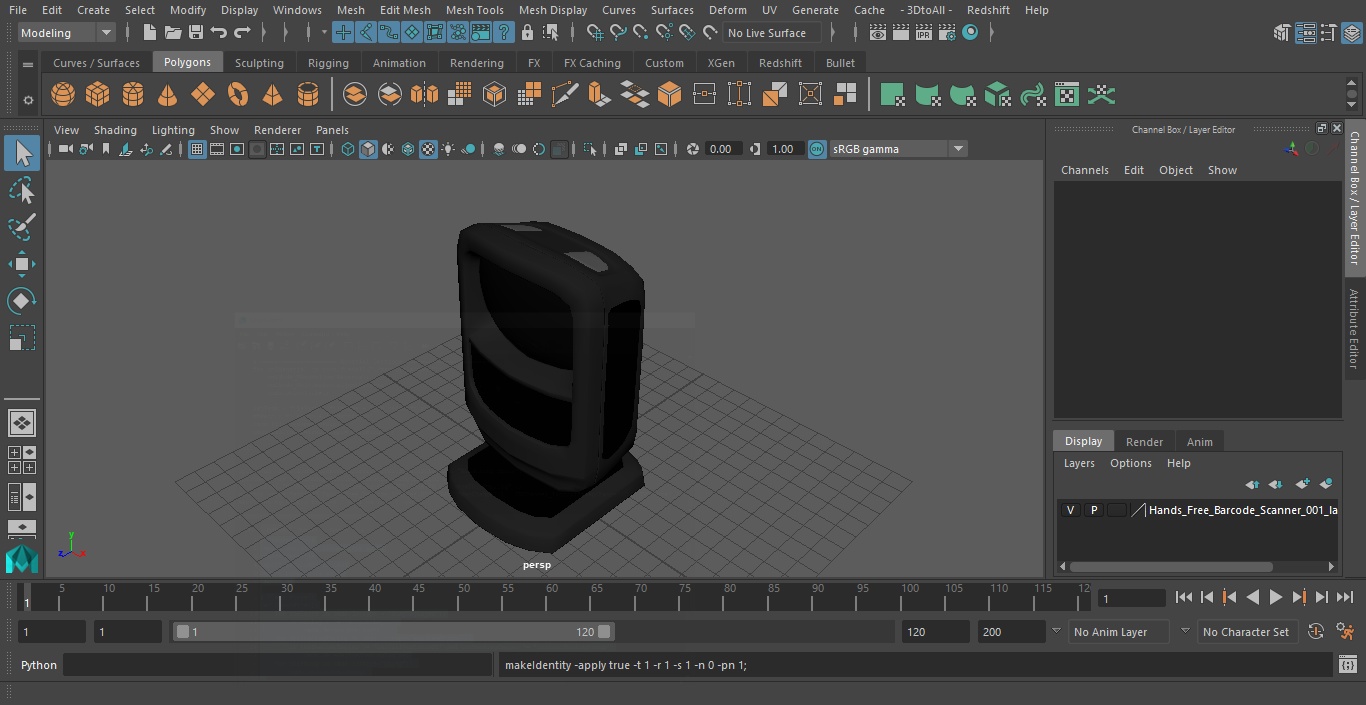Toggle lock selection padlock icon

coord(527,33)
